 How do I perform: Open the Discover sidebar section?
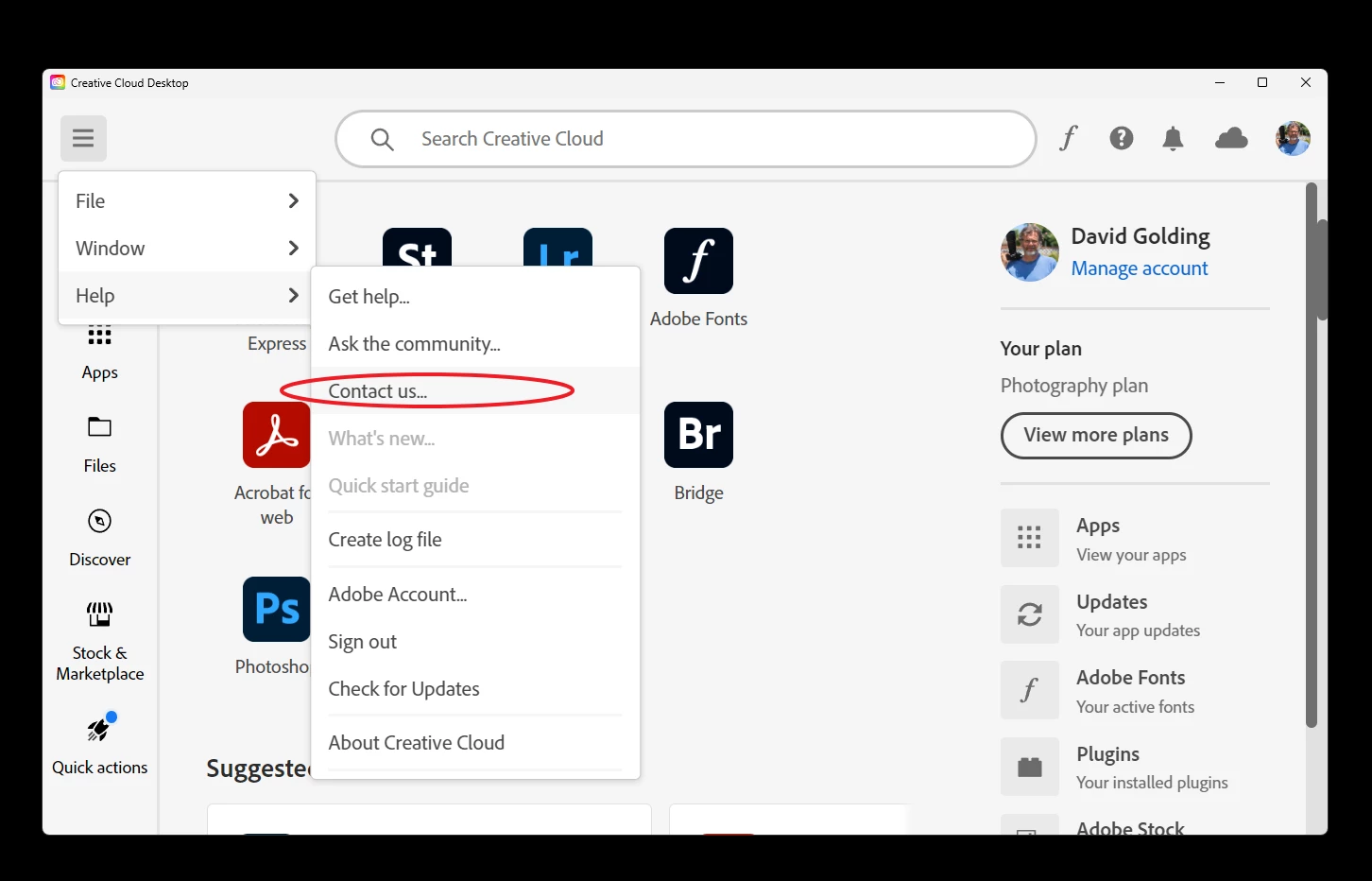tap(99, 539)
